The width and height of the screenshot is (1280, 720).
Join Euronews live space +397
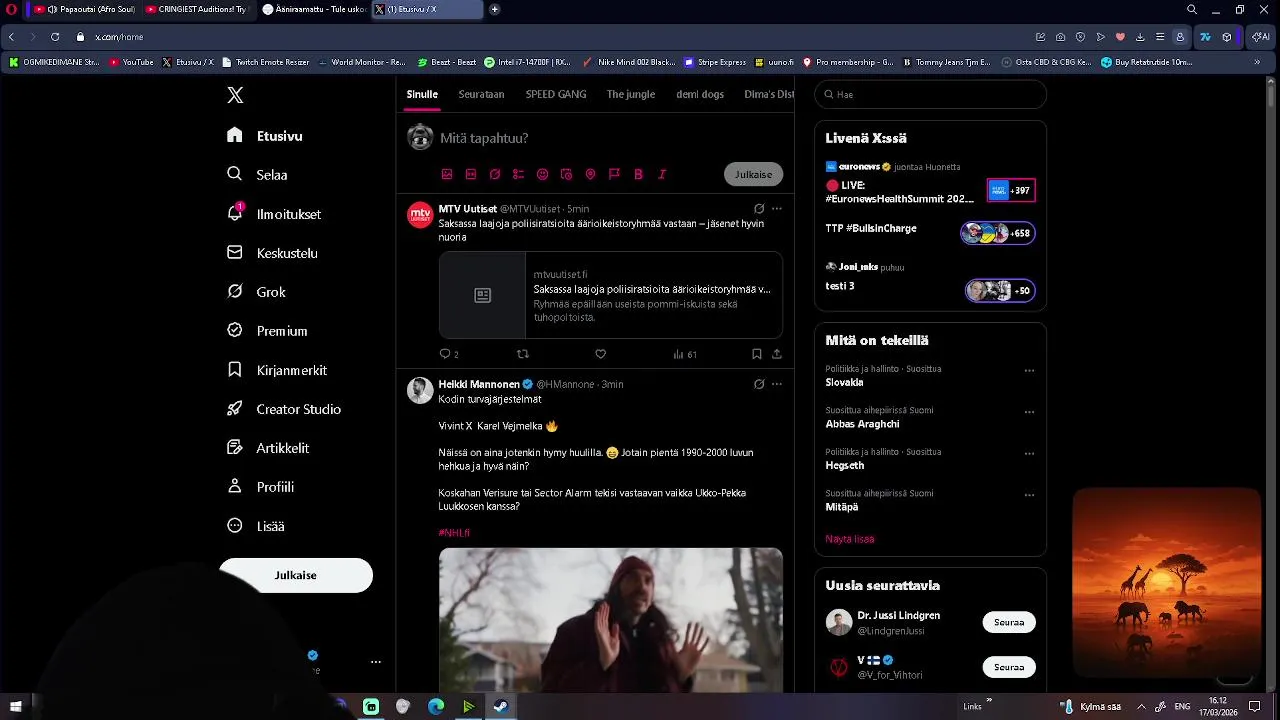[1011, 190]
